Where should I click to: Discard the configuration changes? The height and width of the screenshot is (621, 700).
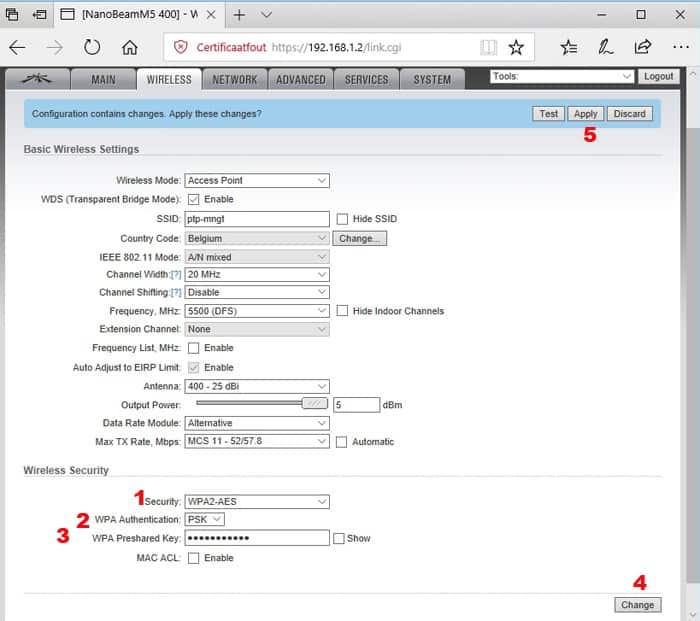click(x=629, y=114)
